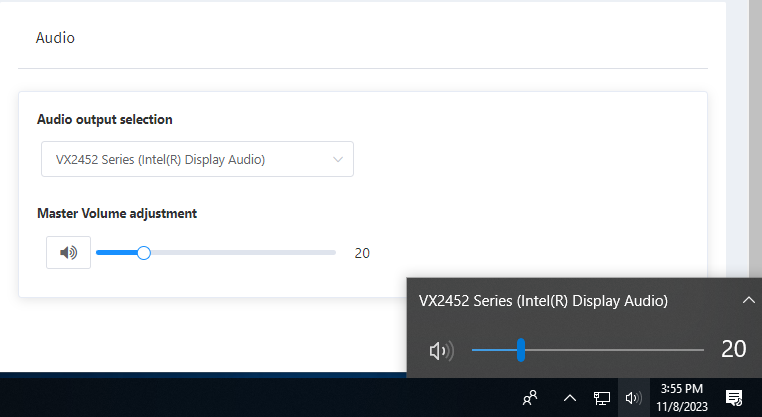Click the blue thumb on the flyout volume slider

521,350
